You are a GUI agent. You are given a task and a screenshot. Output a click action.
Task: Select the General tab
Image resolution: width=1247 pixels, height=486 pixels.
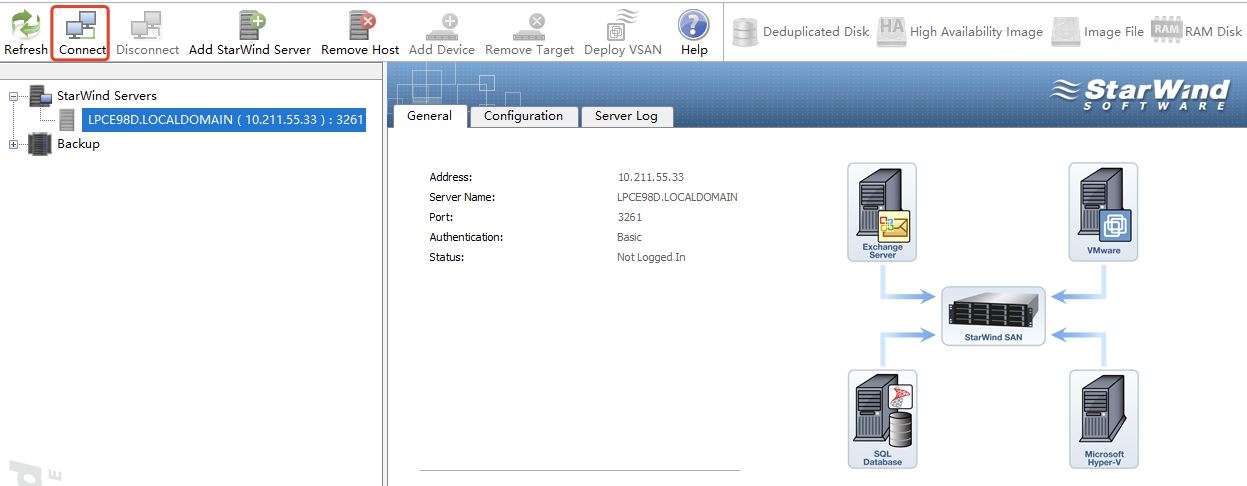[430, 116]
